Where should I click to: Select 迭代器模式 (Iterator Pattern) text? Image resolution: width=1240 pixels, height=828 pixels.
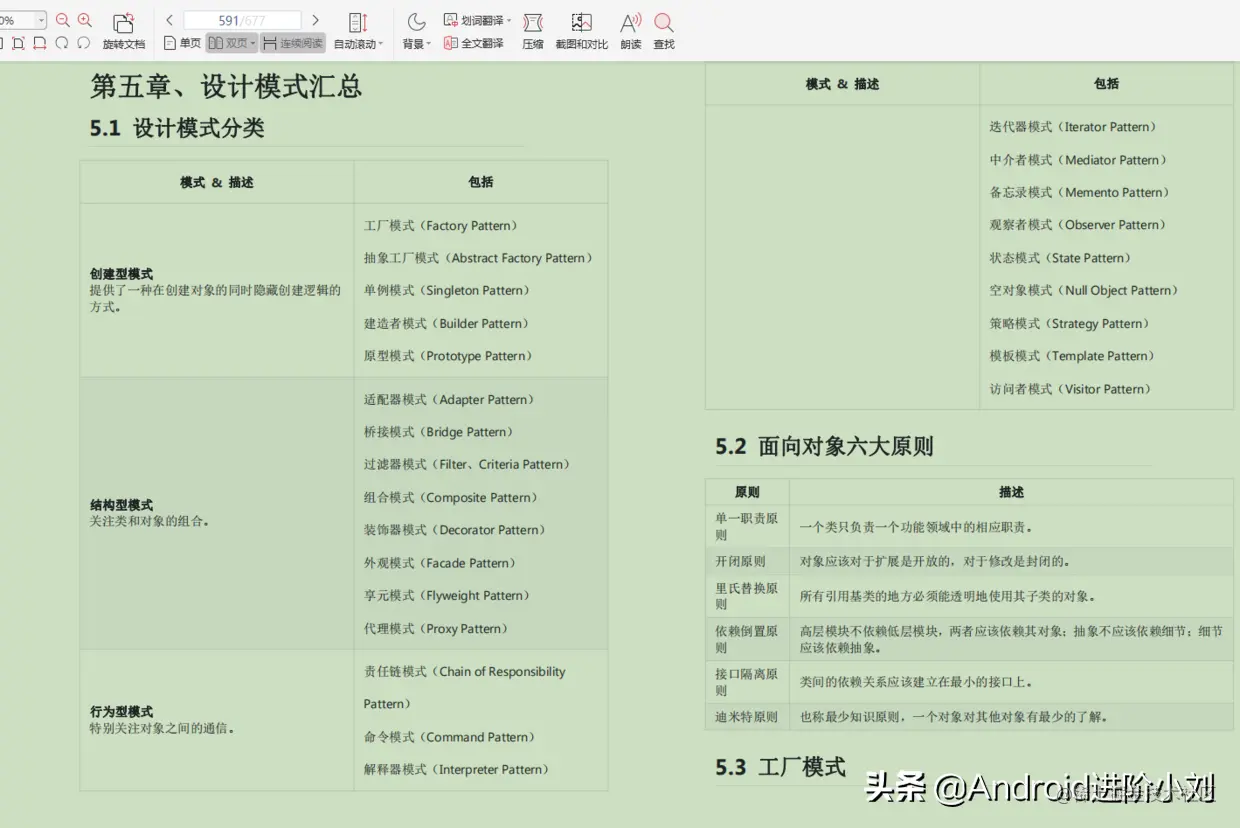pos(1073,127)
